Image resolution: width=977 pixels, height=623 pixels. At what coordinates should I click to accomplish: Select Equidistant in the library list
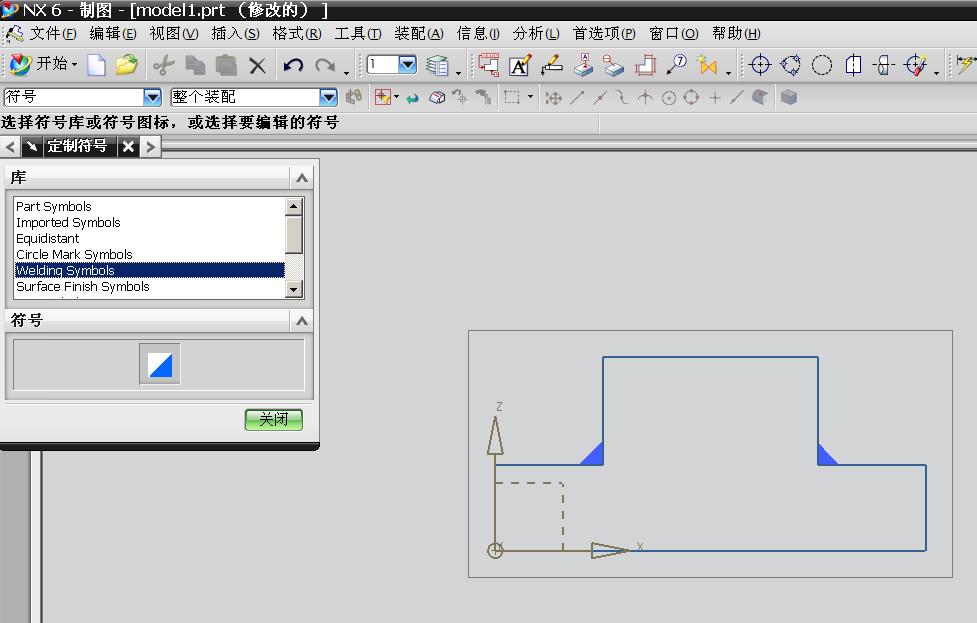[150, 239]
